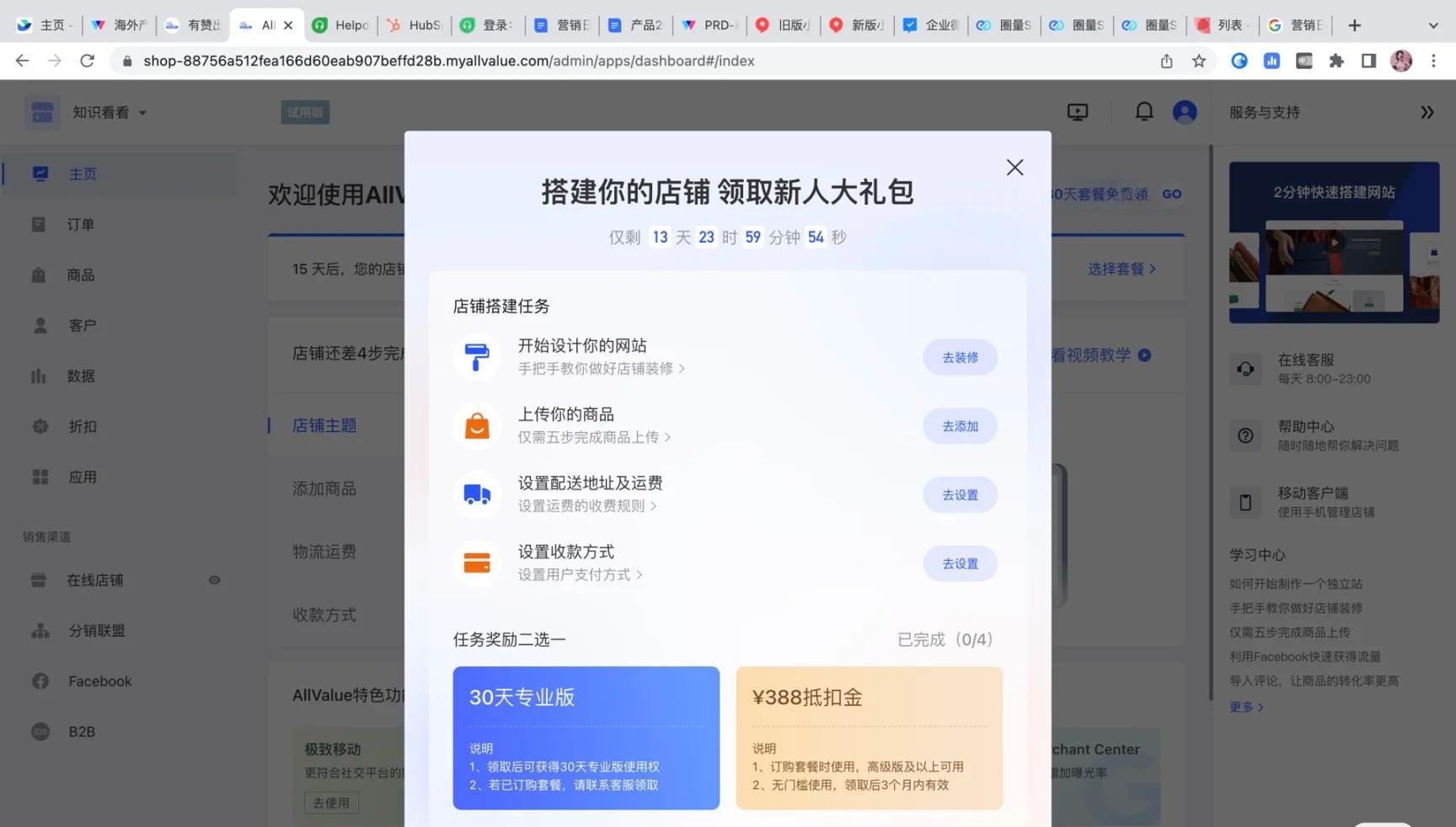Open 数据 in the sidebar

(x=81, y=376)
